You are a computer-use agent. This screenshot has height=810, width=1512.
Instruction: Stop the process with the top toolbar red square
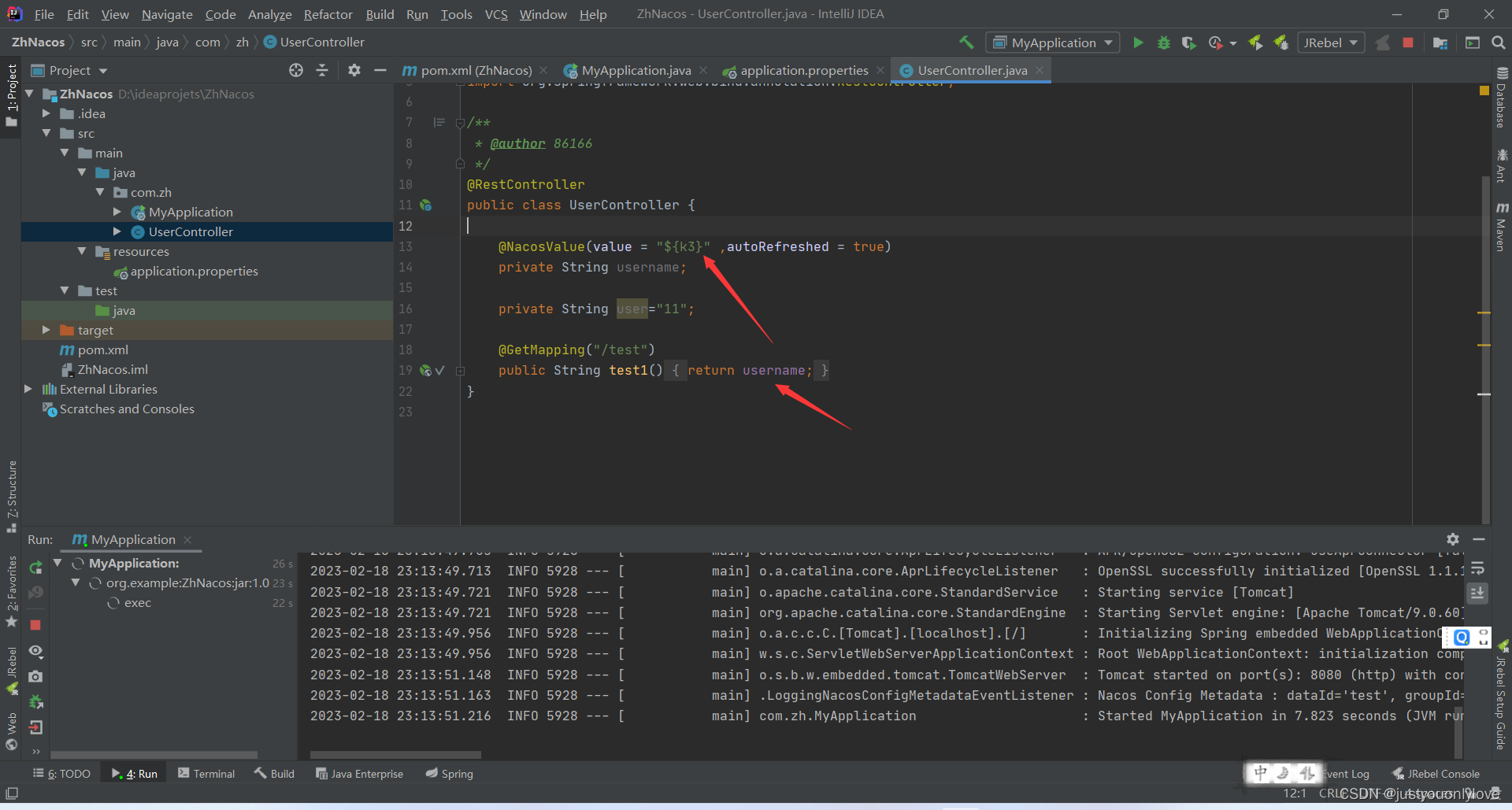pos(1408,43)
